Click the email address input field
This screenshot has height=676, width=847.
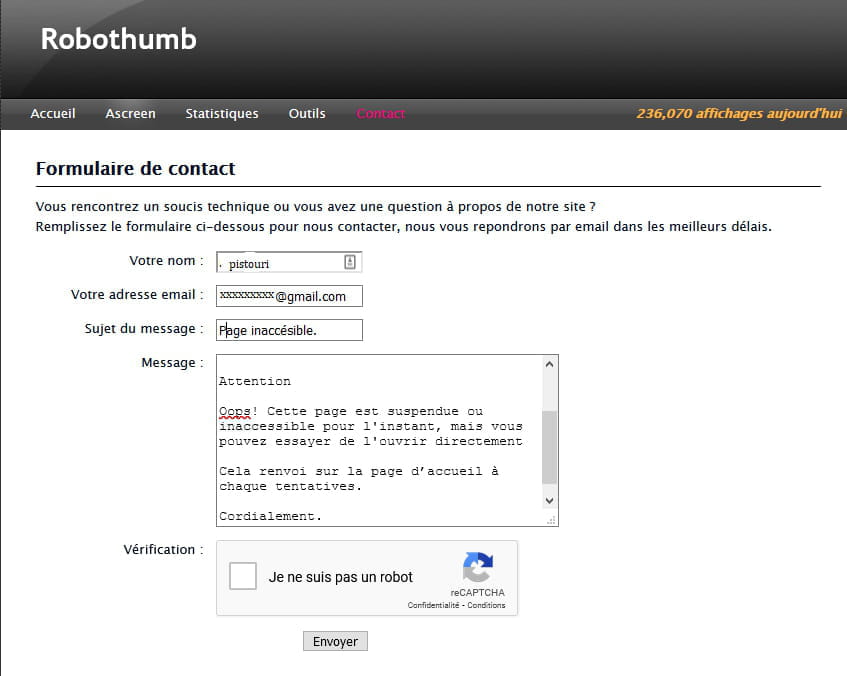pos(289,296)
